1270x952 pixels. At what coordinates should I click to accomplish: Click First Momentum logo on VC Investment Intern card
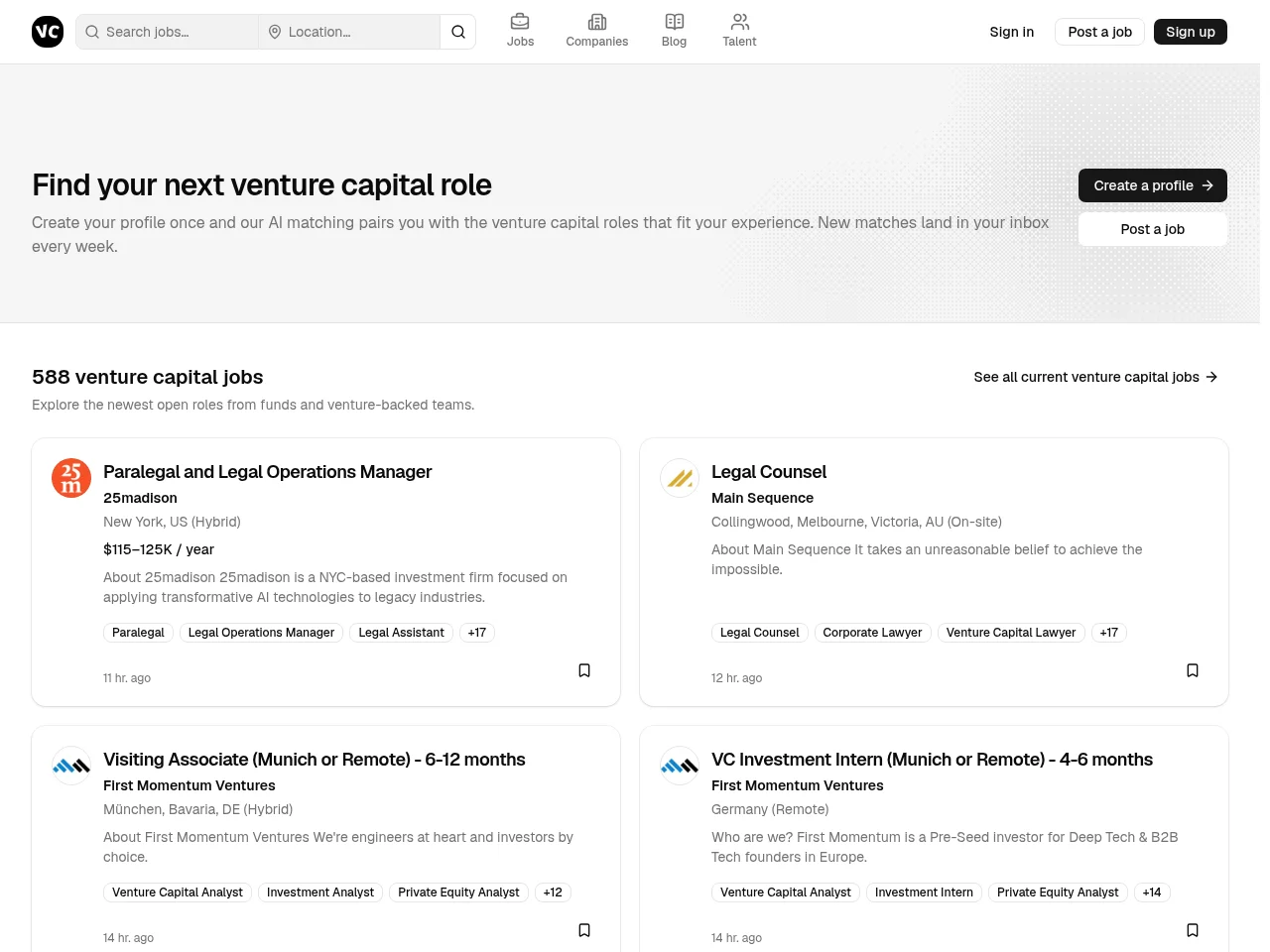click(x=680, y=766)
